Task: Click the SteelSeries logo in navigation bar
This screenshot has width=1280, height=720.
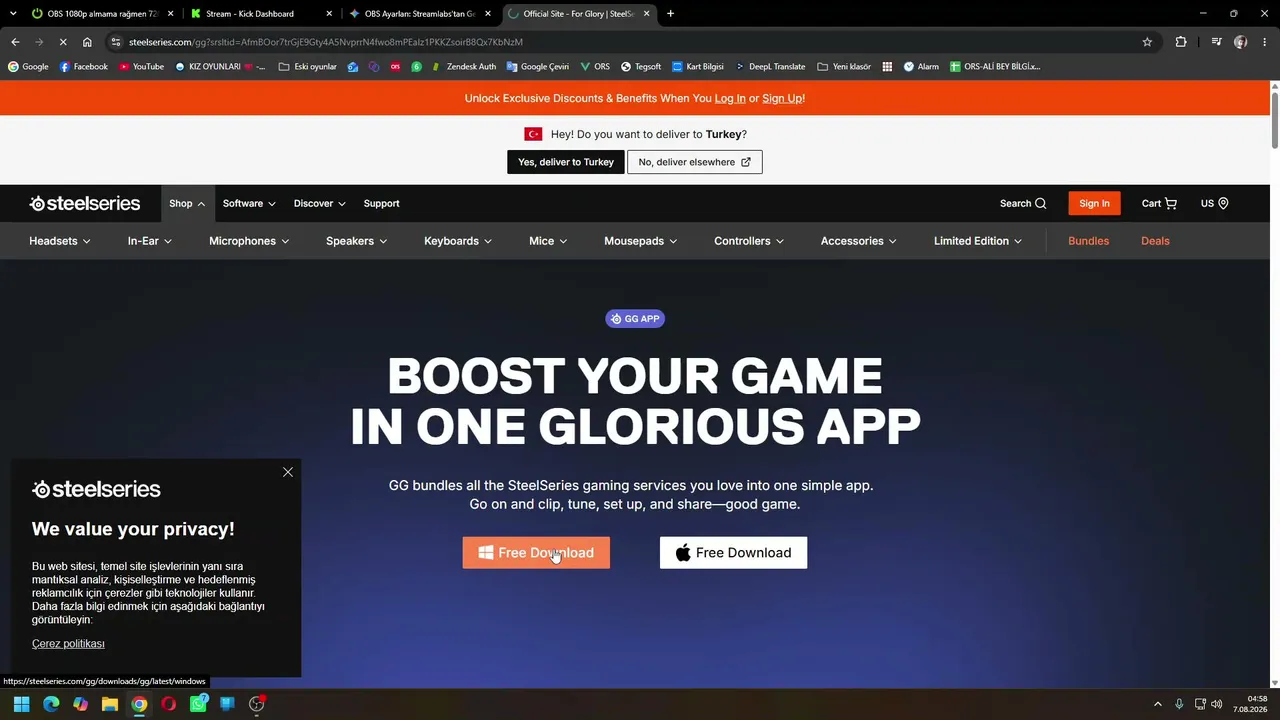Action: point(85,203)
